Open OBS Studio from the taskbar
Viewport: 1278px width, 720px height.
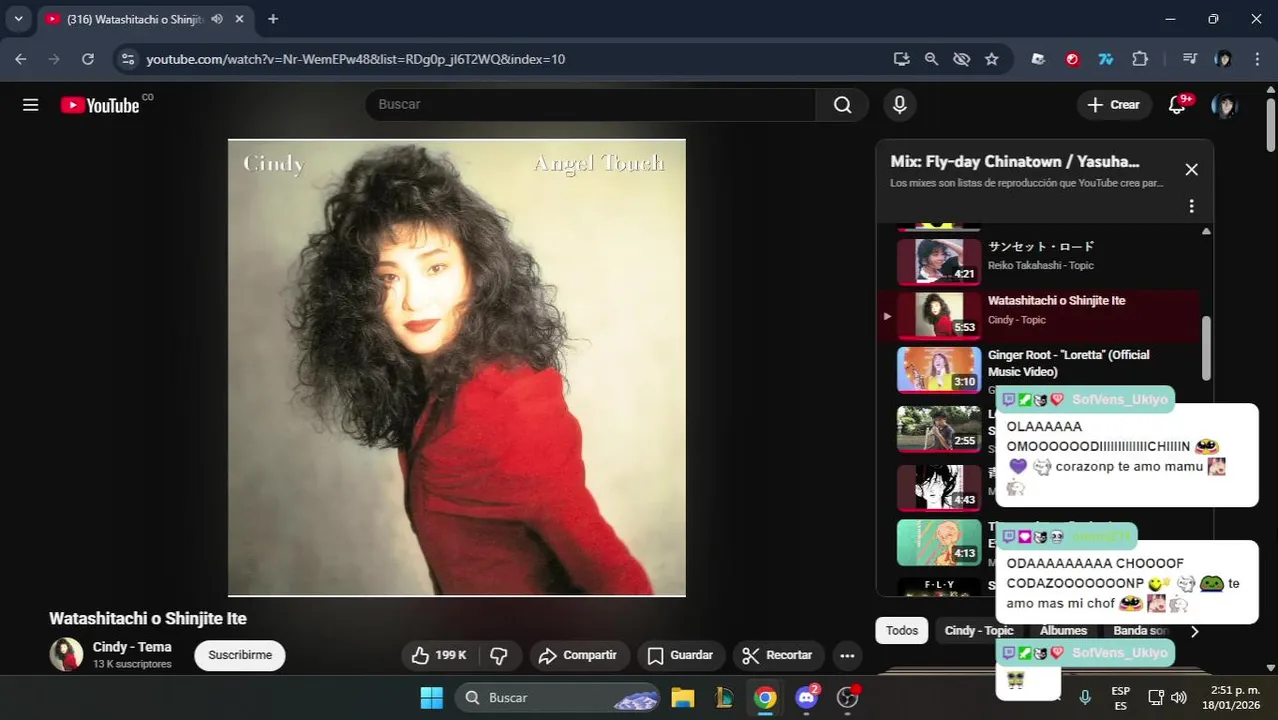click(848, 698)
